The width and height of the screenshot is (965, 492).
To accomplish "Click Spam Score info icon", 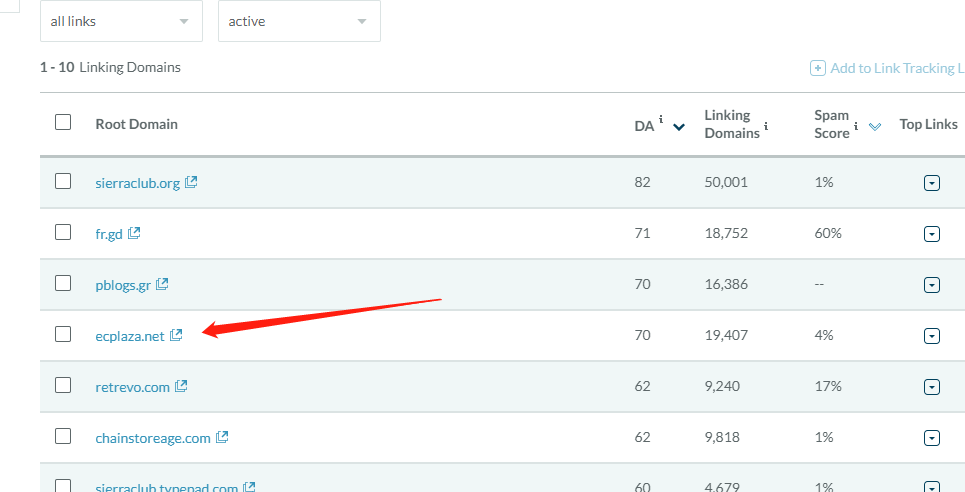I will pos(856,127).
